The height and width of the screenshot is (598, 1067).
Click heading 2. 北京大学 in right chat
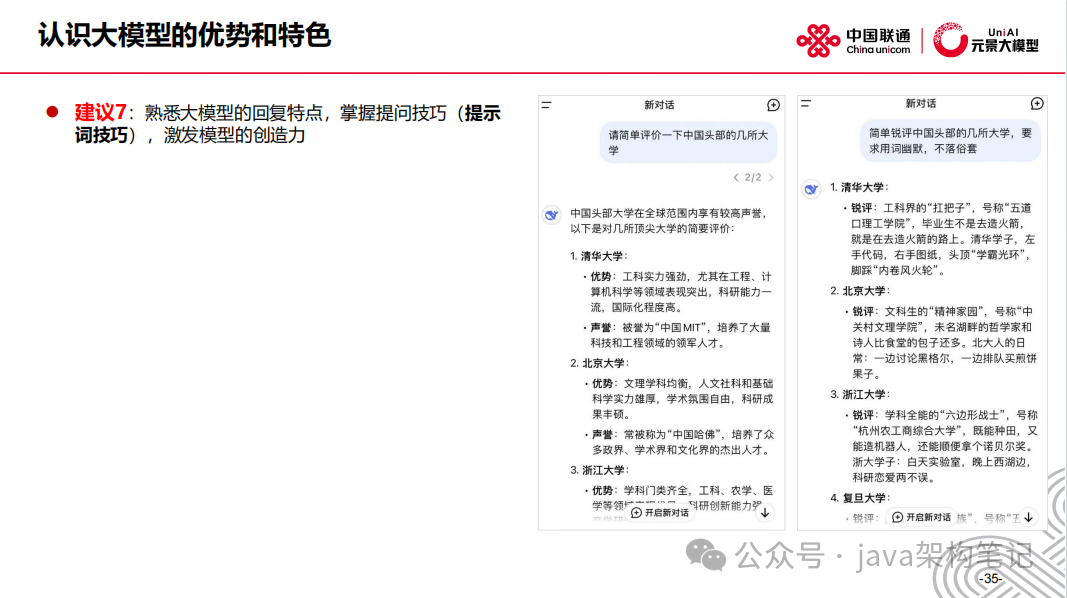point(859,290)
